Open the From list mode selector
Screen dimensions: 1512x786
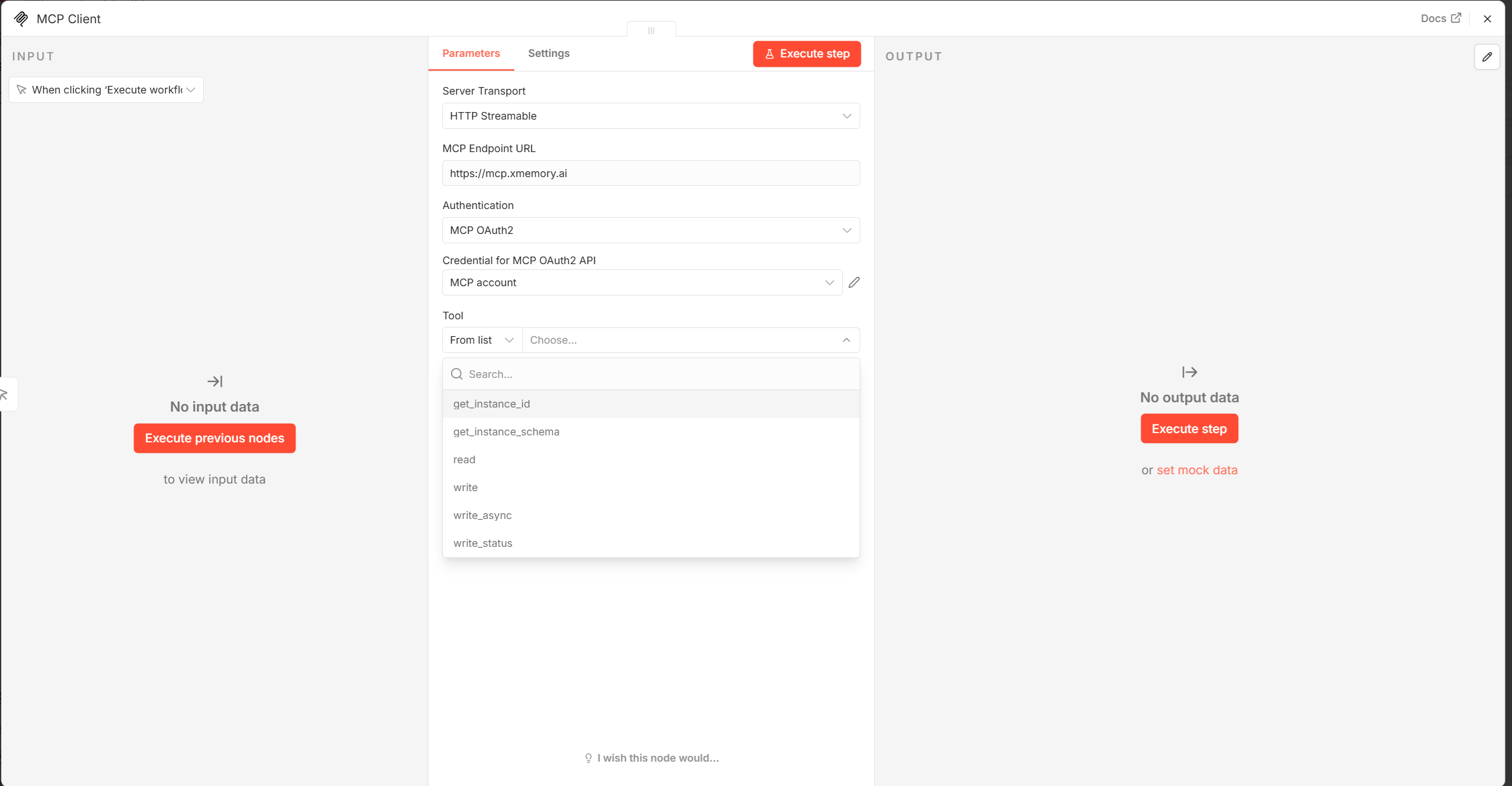coord(481,340)
